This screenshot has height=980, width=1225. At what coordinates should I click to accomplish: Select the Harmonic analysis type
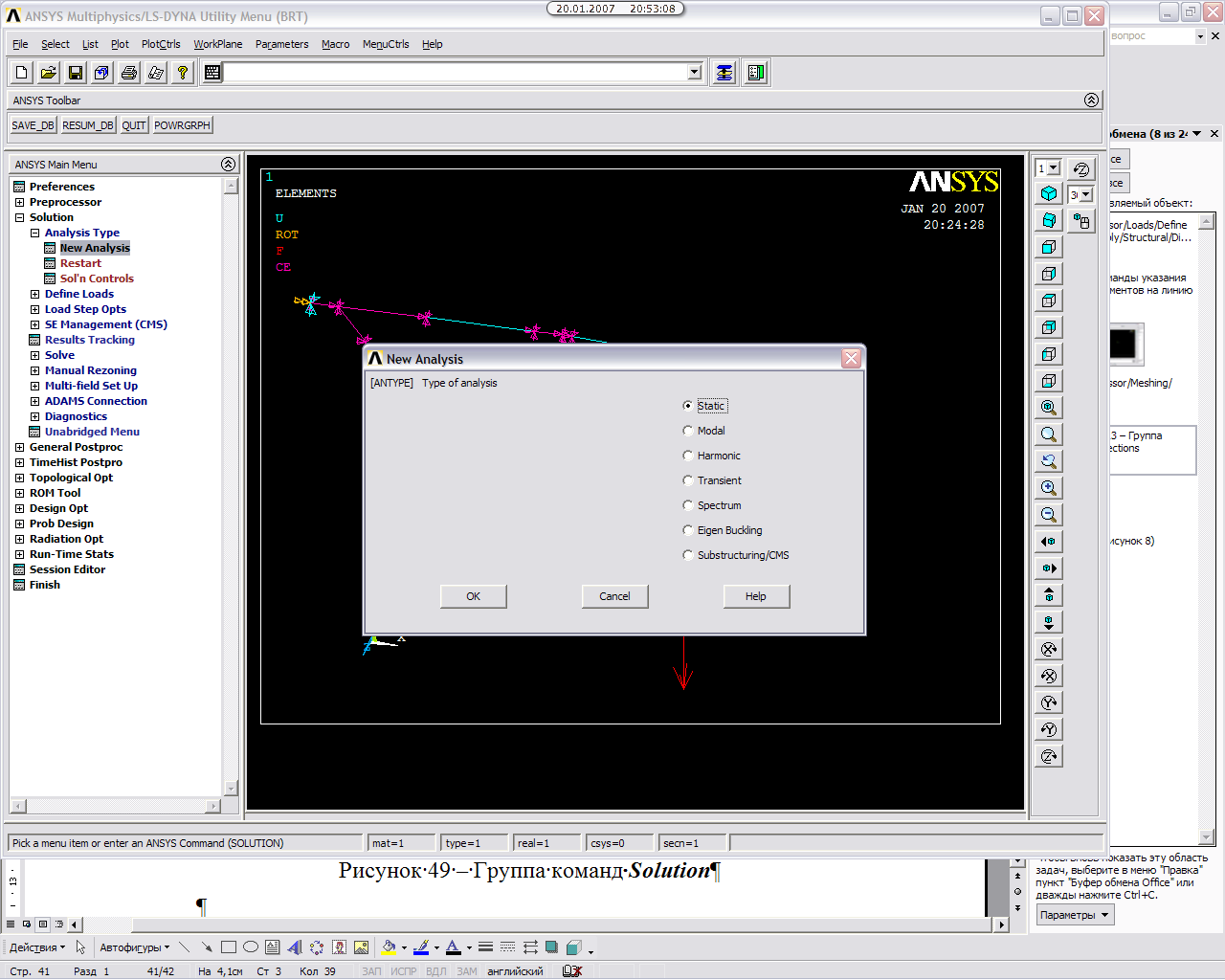coord(687,456)
